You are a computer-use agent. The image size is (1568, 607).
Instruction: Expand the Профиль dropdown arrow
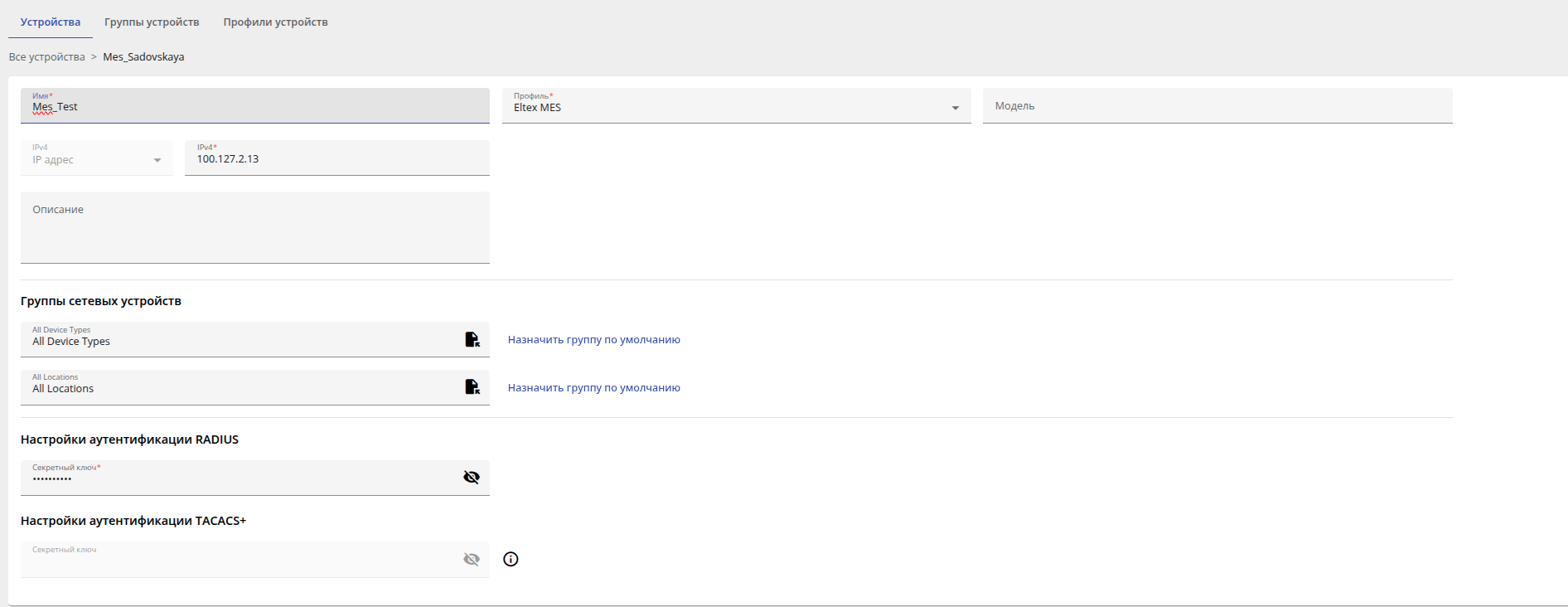click(x=955, y=108)
